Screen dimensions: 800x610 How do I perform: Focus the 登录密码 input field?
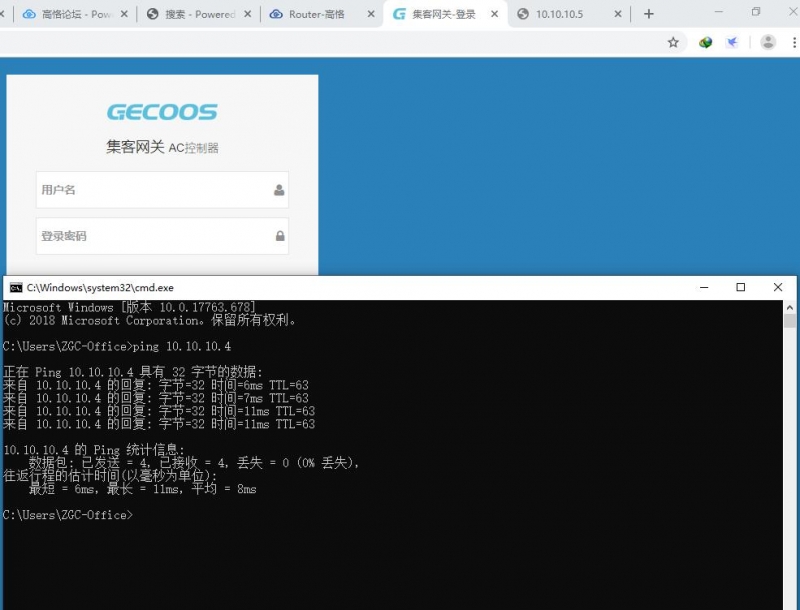[x=162, y=236]
